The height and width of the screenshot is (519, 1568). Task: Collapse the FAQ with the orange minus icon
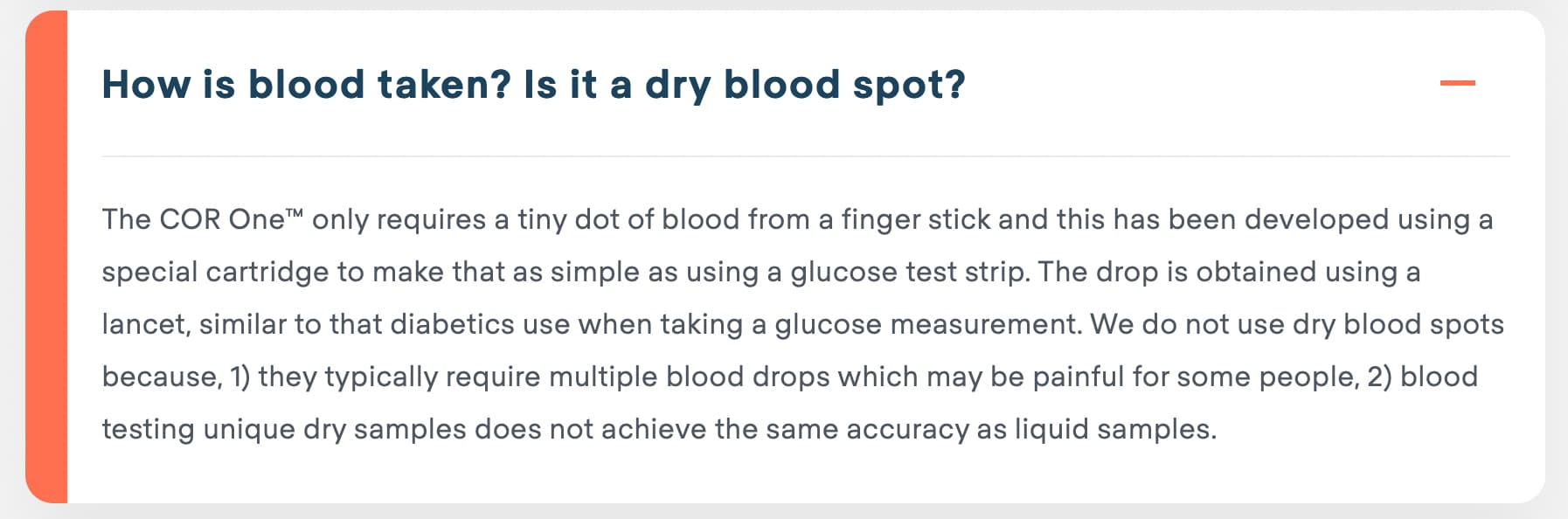(x=1457, y=83)
